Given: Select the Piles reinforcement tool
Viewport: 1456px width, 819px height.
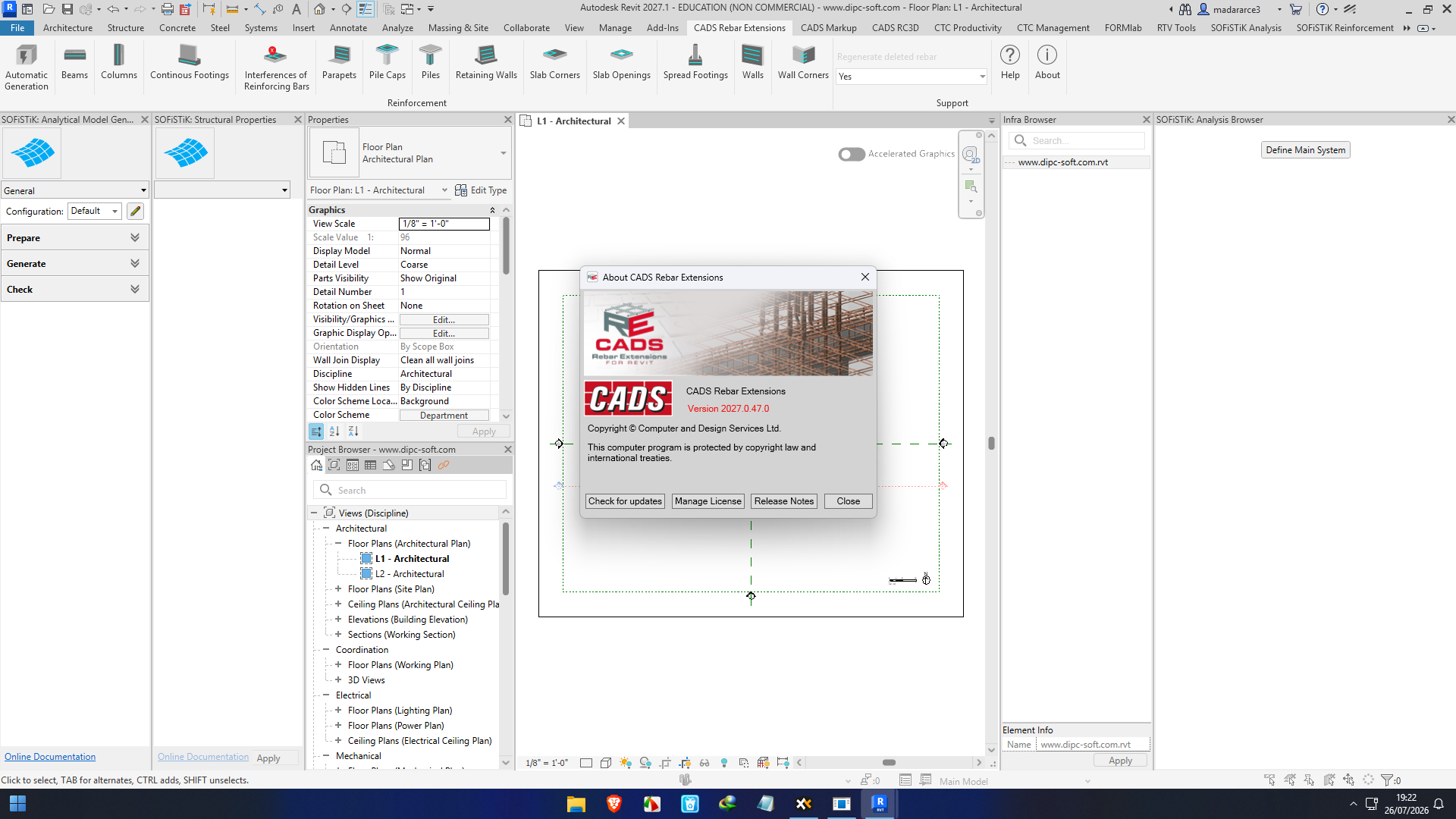Looking at the screenshot, I should [x=431, y=62].
